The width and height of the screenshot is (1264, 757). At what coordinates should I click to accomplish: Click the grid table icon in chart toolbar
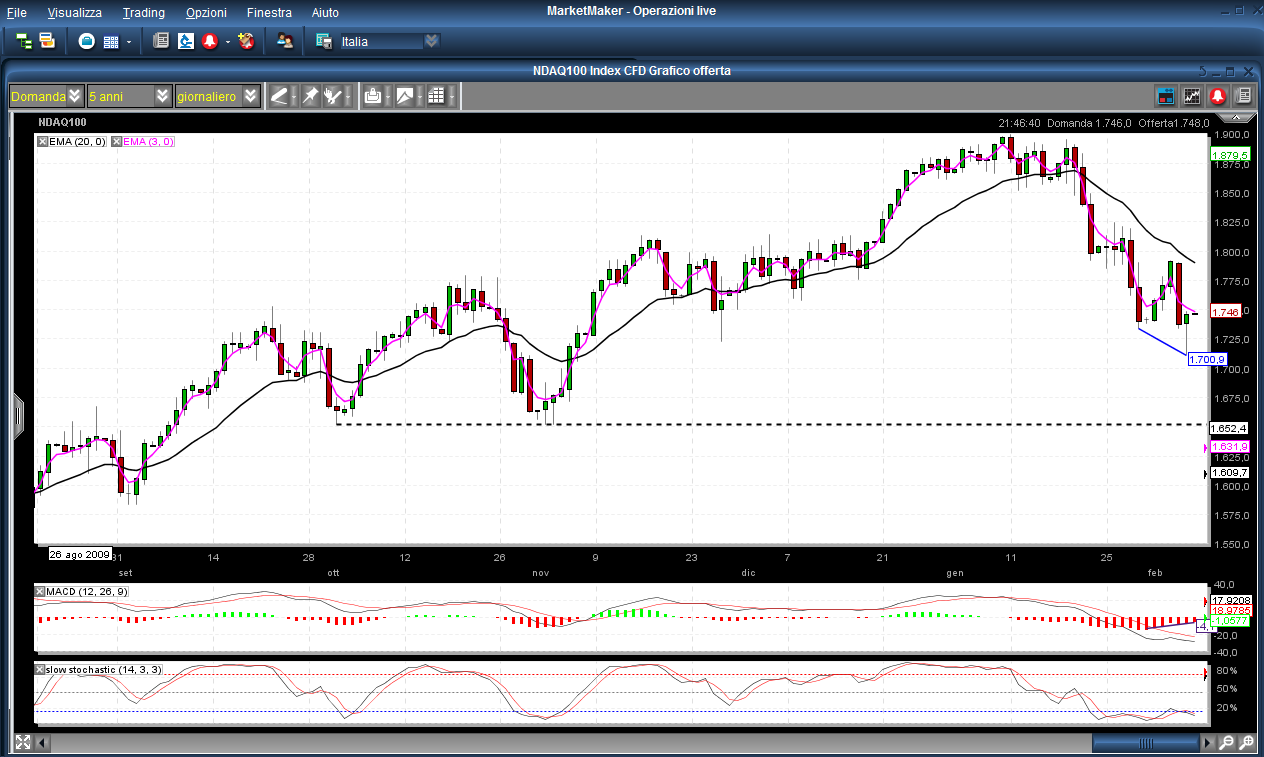436,96
